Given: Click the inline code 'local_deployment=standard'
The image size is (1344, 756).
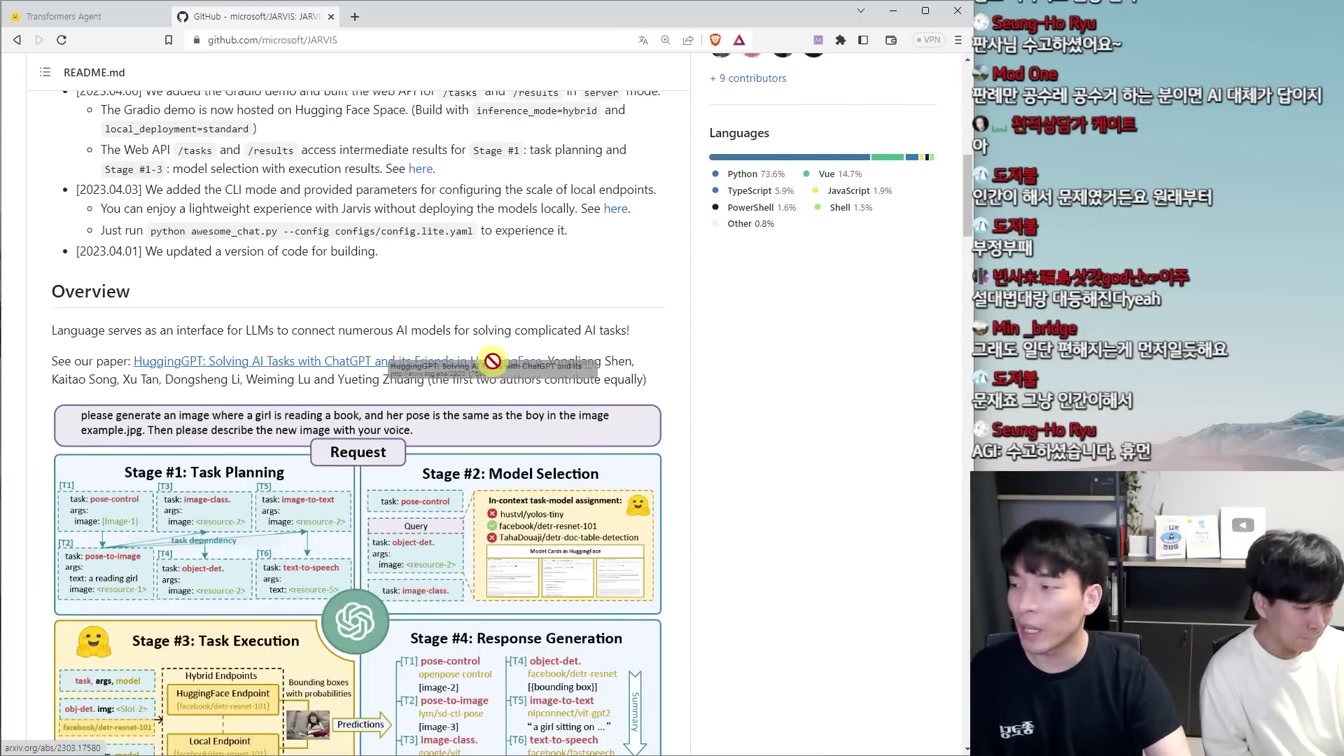Looking at the screenshot, I should 176,129.
